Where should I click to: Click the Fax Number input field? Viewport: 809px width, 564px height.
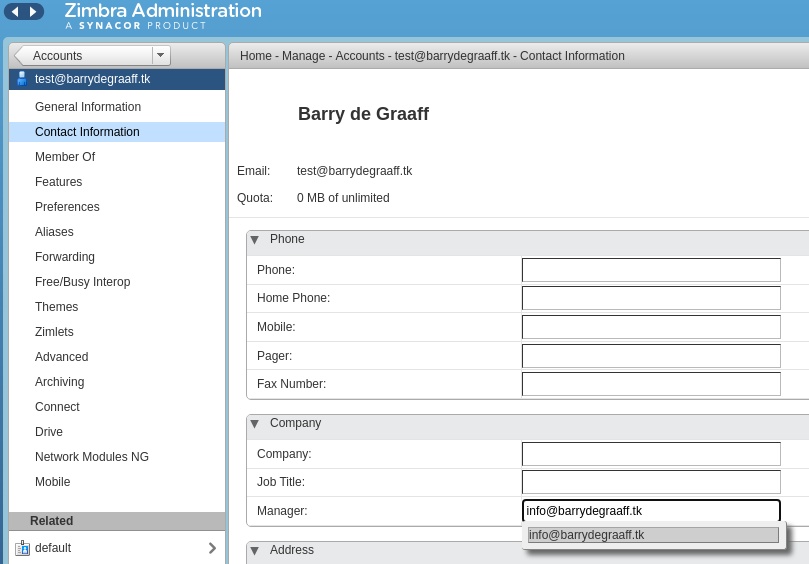[x=651, y=384]
